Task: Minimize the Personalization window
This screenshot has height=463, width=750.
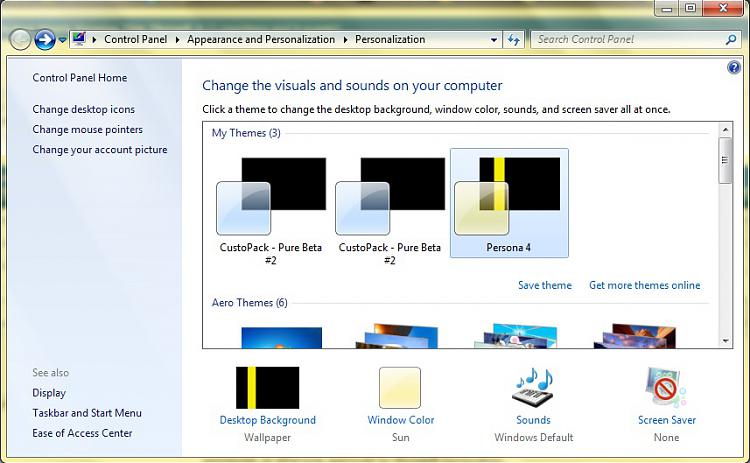Action: click(667, 8)
